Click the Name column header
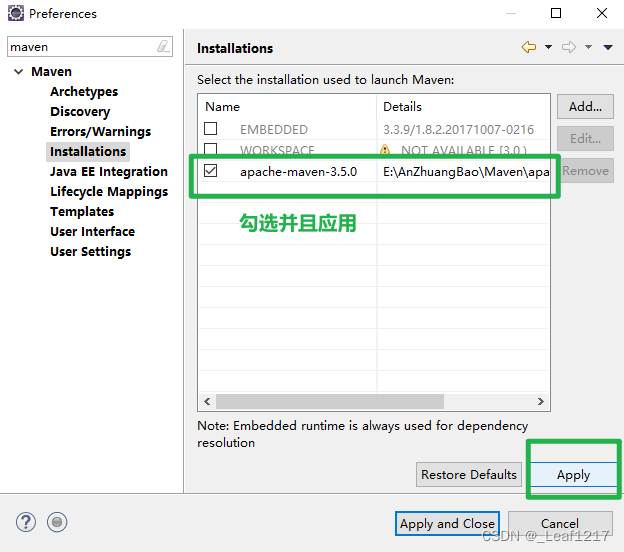Image resolution: width=624 pixels, height=552 pixels. coord(287,107)
